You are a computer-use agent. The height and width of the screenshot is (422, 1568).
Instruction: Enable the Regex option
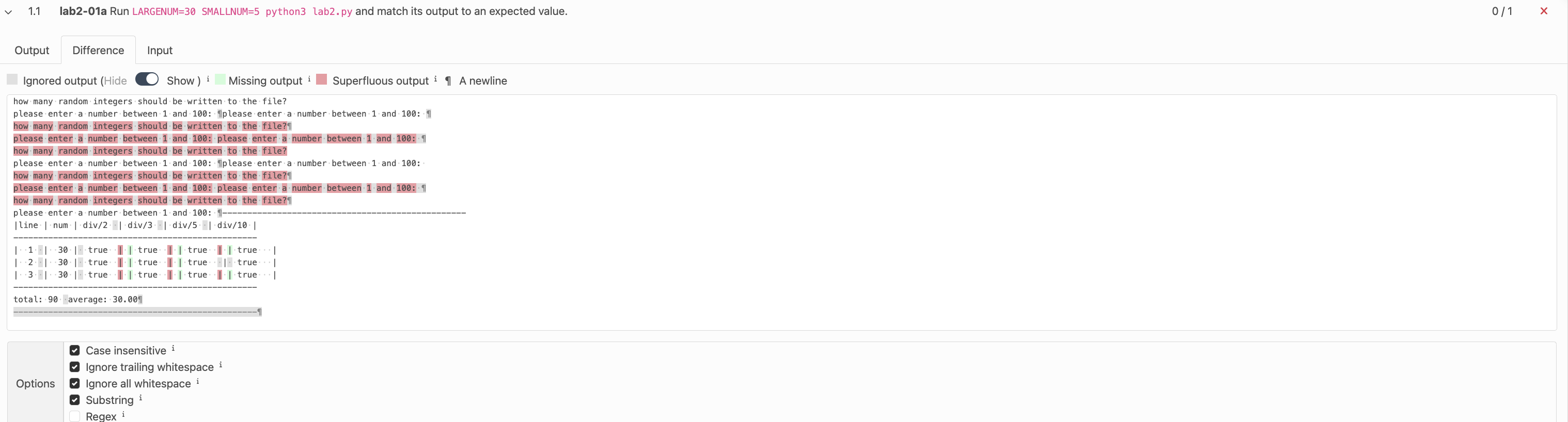pyautogui.click(x=74, y=416)
